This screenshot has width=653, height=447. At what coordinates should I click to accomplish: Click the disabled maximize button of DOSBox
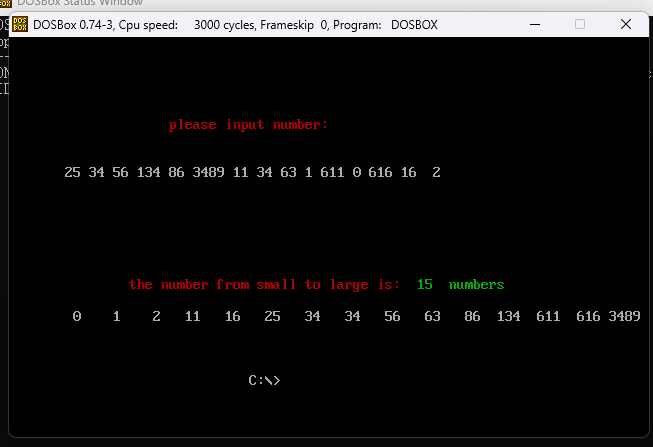[580, 24]
